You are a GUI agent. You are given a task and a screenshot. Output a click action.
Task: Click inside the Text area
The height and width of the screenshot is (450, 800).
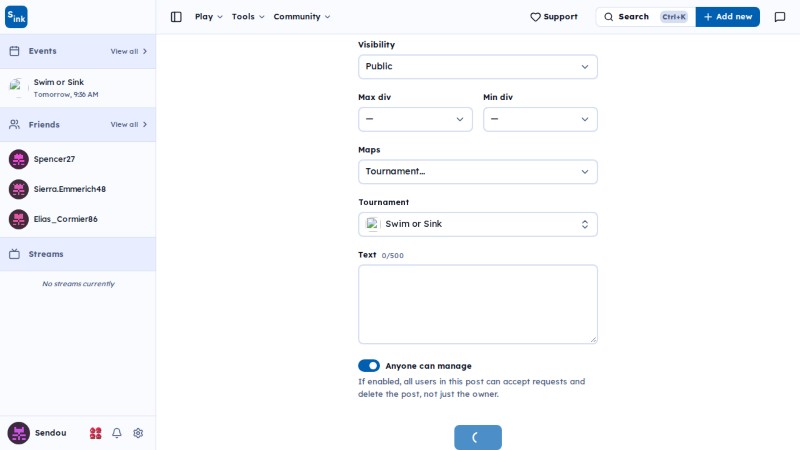478,304
